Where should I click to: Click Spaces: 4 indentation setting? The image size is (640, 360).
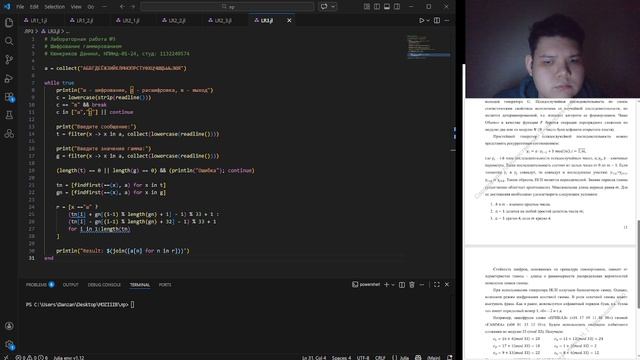coord(341,358)
